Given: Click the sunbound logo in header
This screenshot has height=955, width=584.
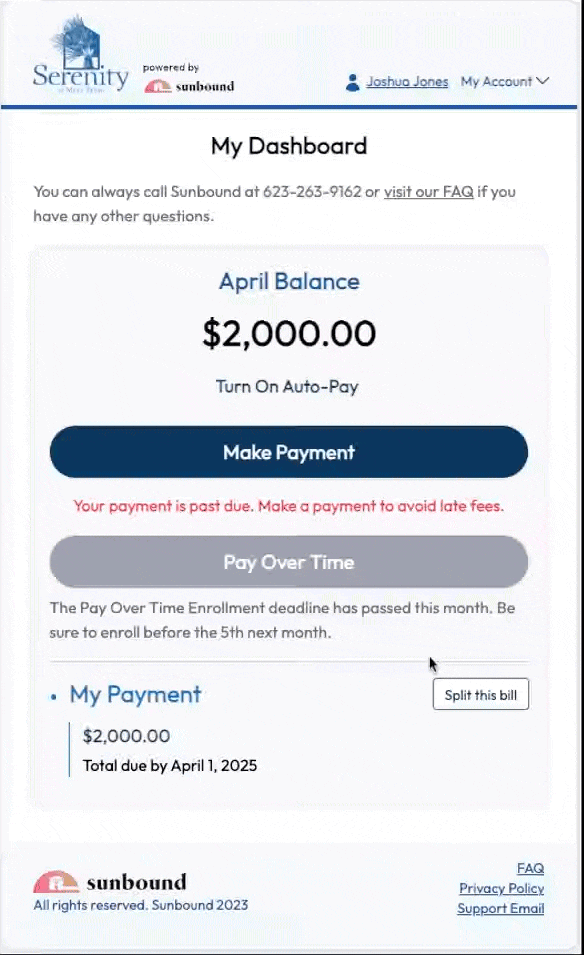Looking at the screenshot, I should (189, 86).
